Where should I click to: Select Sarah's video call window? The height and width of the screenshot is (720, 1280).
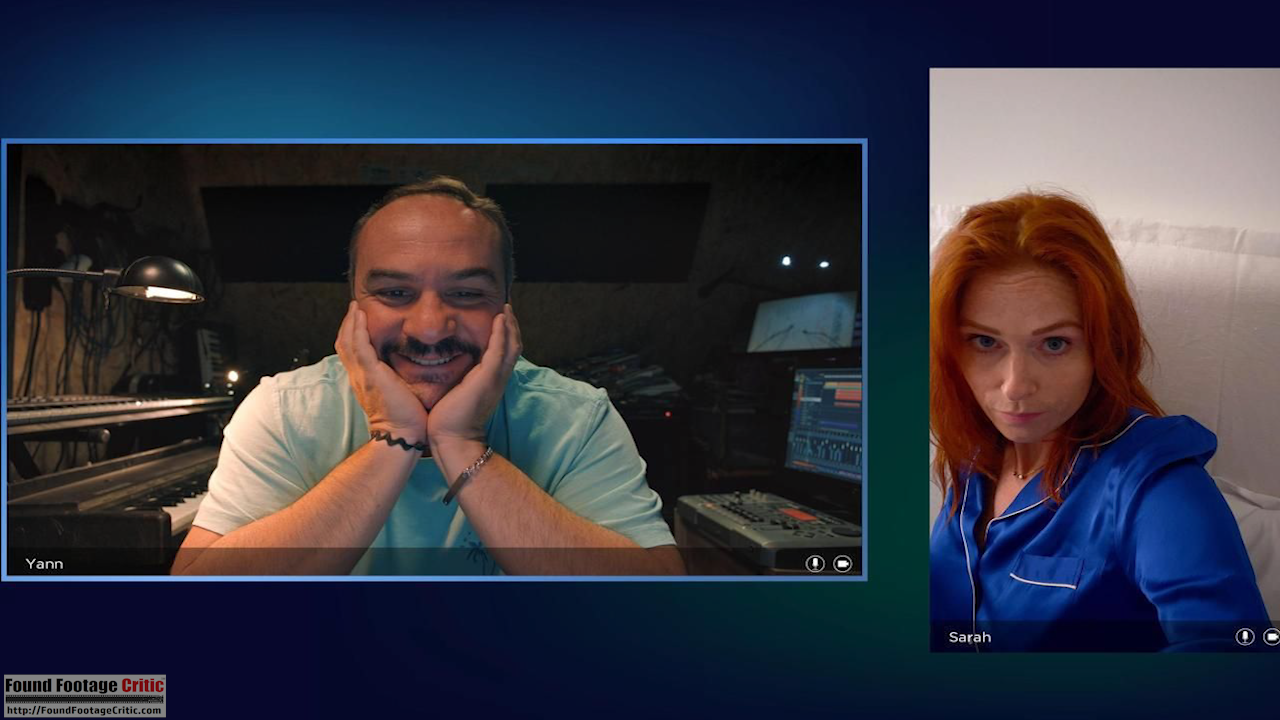(1105, 360)
